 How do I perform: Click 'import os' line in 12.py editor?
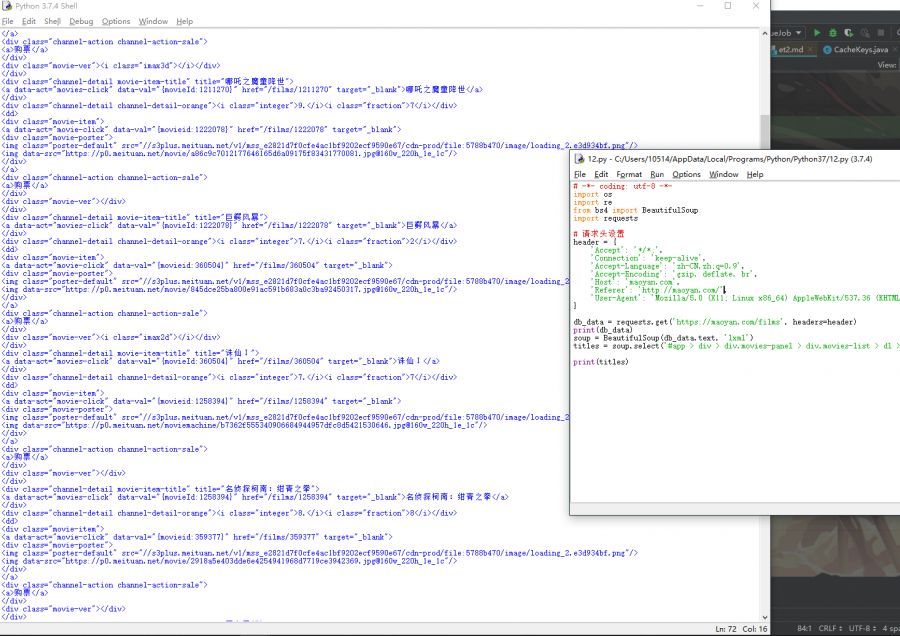(x=592, y=194)
